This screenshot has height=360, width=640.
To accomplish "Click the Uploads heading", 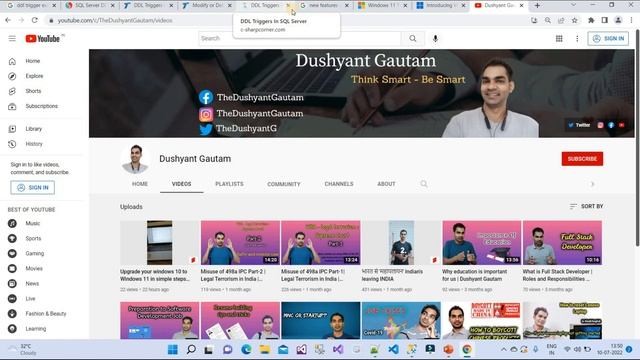I will point(131,207).
